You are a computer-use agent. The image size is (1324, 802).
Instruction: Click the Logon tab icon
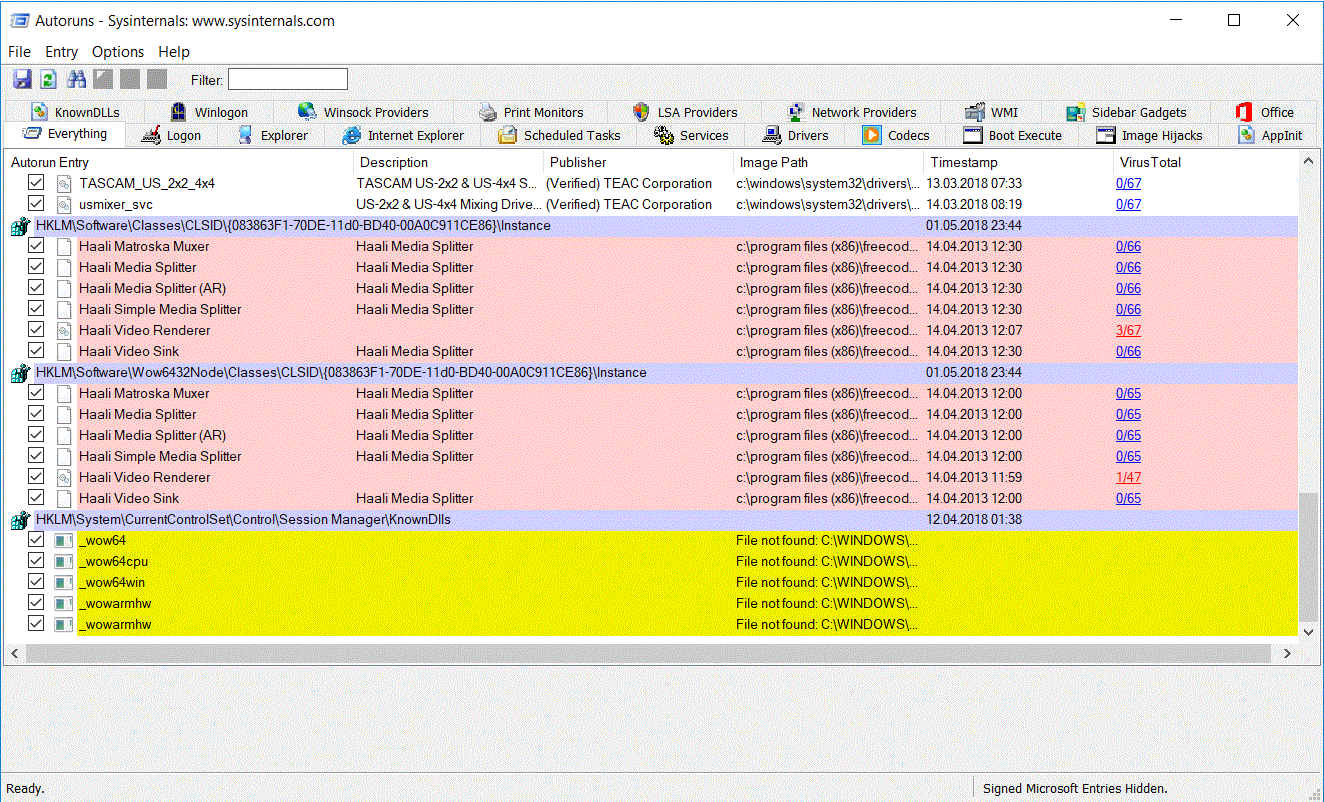(151, 135)
